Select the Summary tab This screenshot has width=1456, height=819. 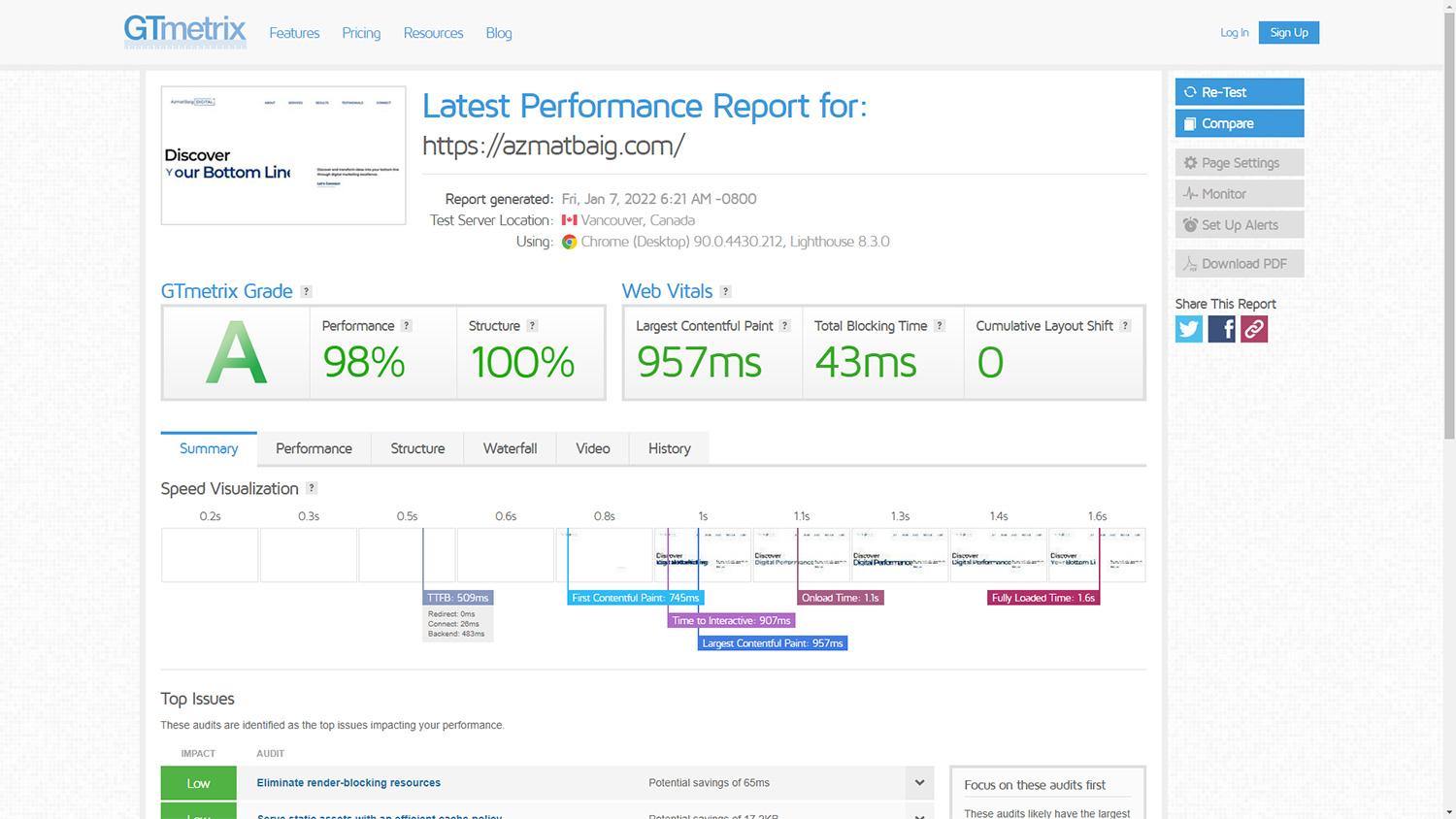click(x=209, y=448)
